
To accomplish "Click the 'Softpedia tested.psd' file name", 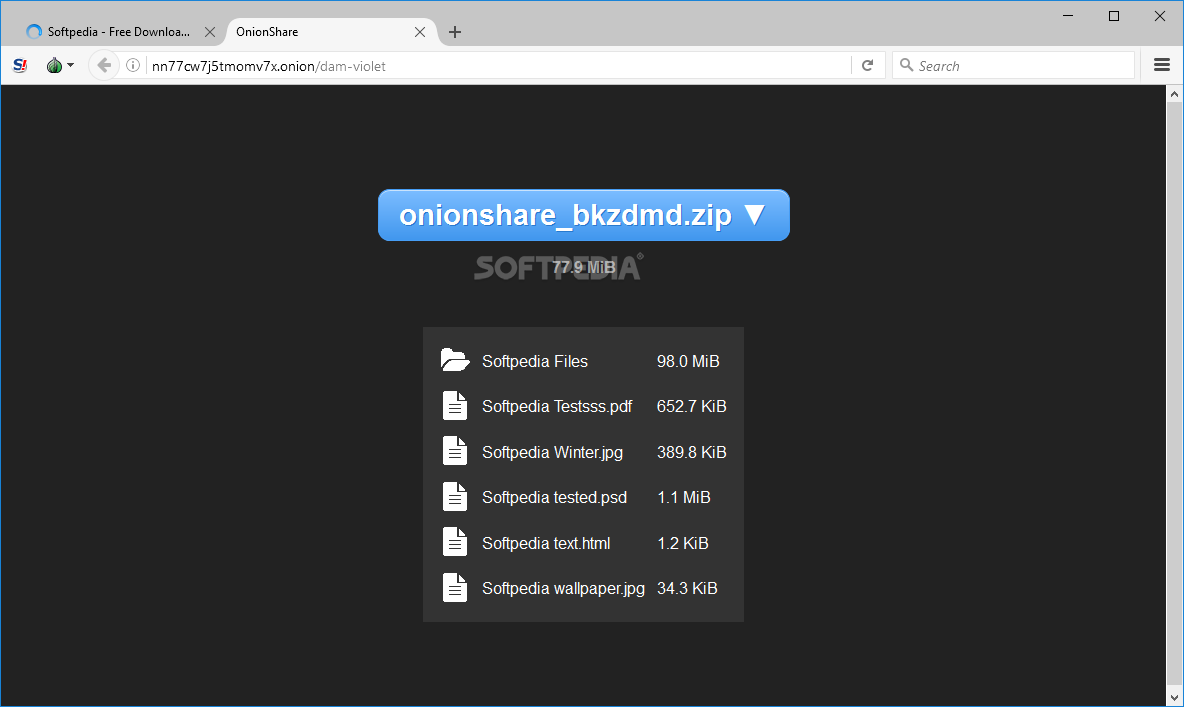I will [x=554, y=498].
